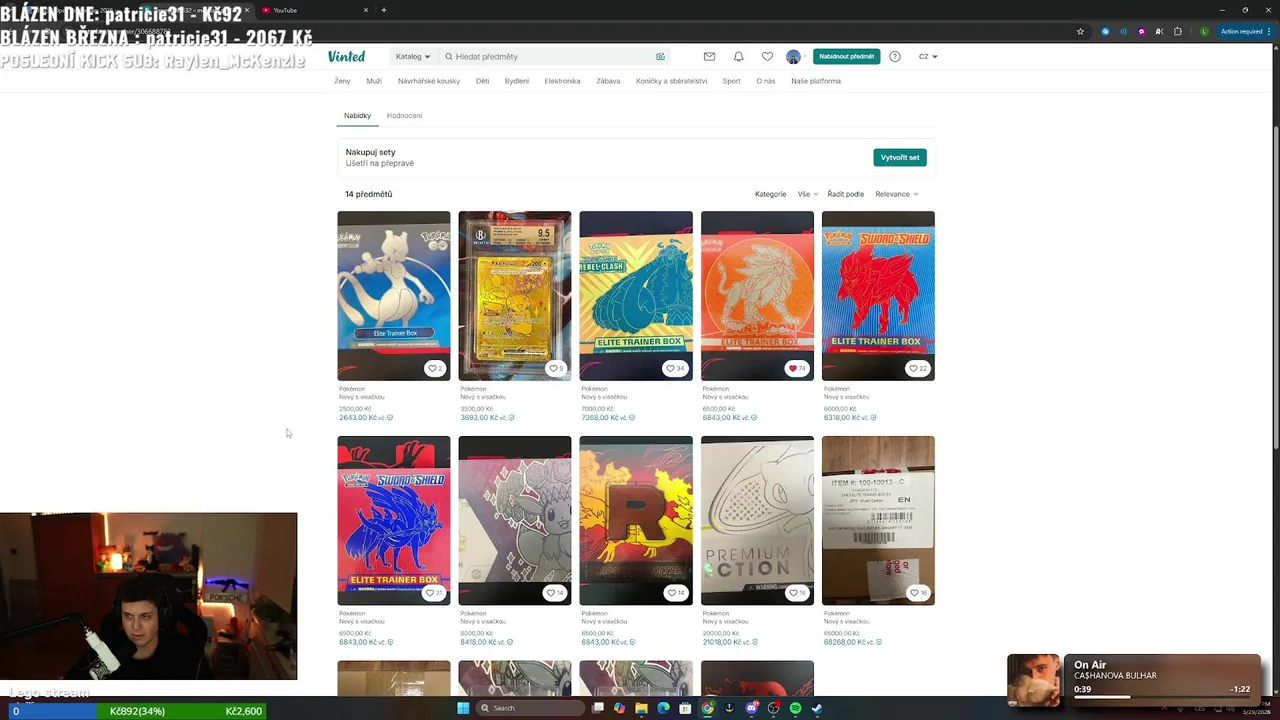This screenshot has height=720, width=1280.
Task: Open the Vinted messages inbox icon
Action: [709, 57]
